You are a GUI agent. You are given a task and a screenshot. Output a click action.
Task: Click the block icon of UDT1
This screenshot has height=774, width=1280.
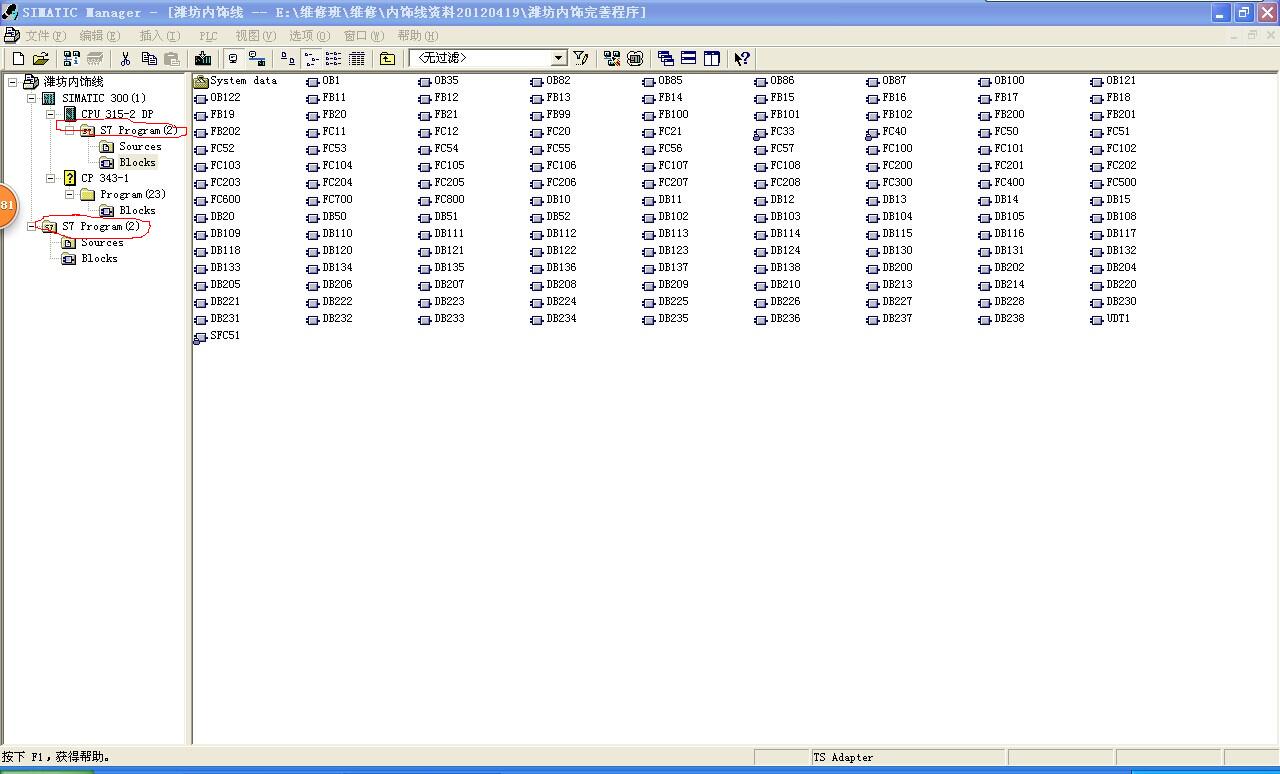click(x=1096, y=319)
